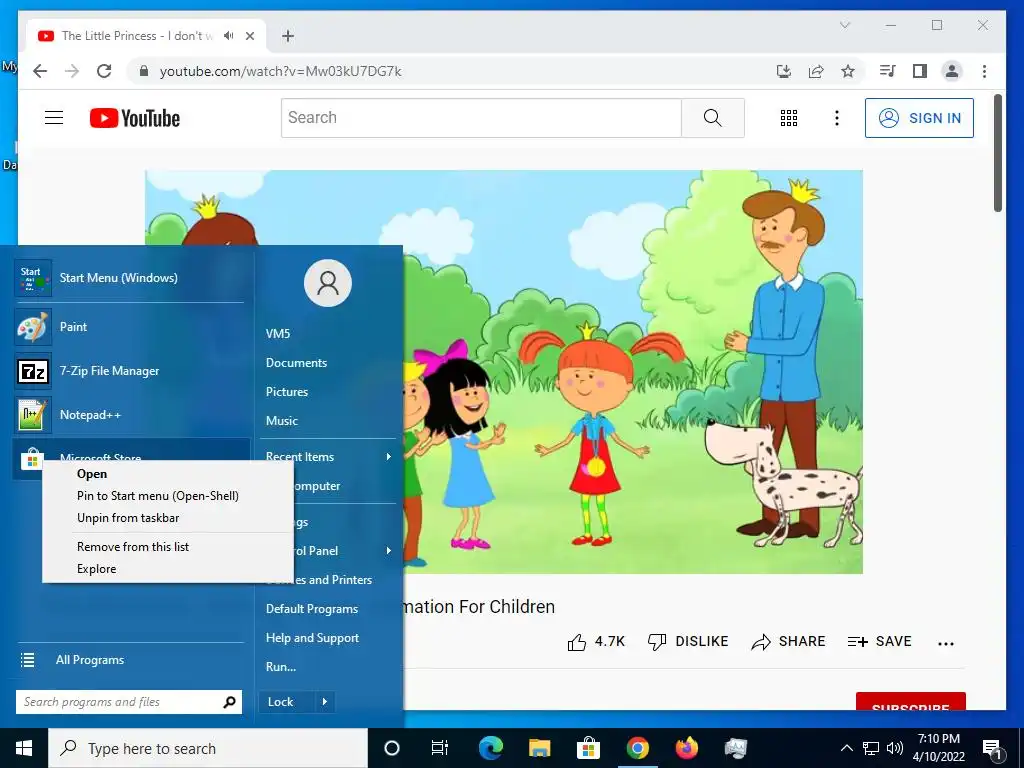Open YouTube settings three-dot icon
This screenshot has height=768, width=1024.
click(837, 118)
